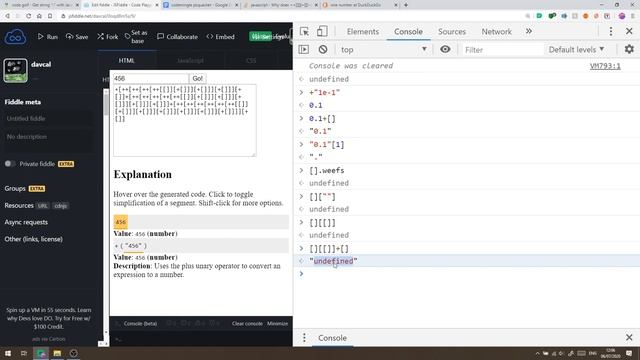
Task: Select the JavaScript panel tab
Action: [x=190, y=60]
